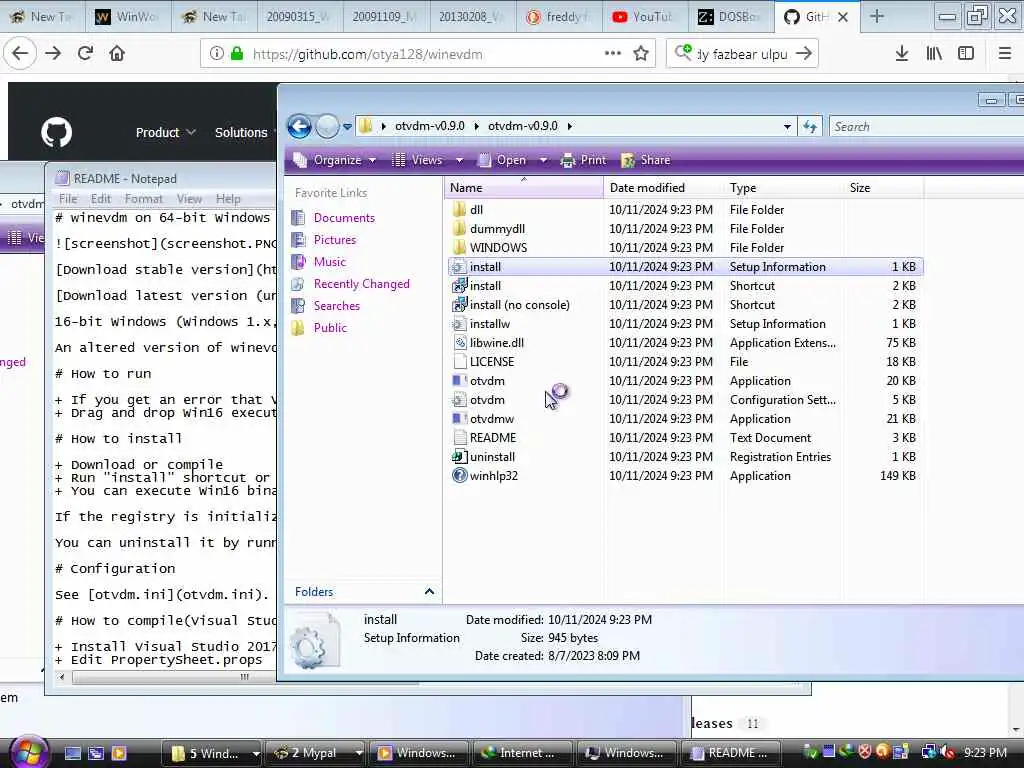1024x768 pixels.
Task: Switch to the YouTube browser tab
Action: pos(644,17)
